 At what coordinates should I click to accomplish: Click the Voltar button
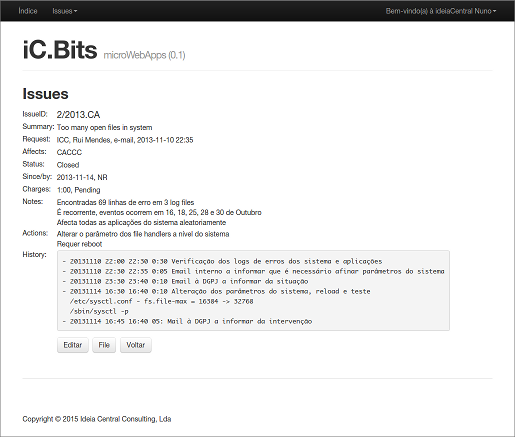(x=136, y=345)
